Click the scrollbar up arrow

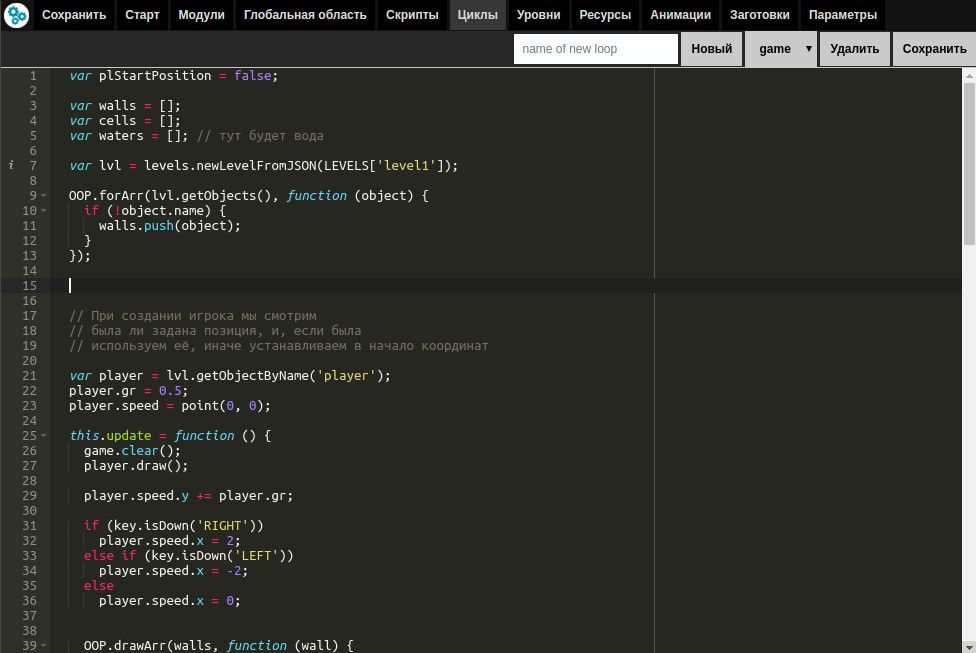[969, 75]
